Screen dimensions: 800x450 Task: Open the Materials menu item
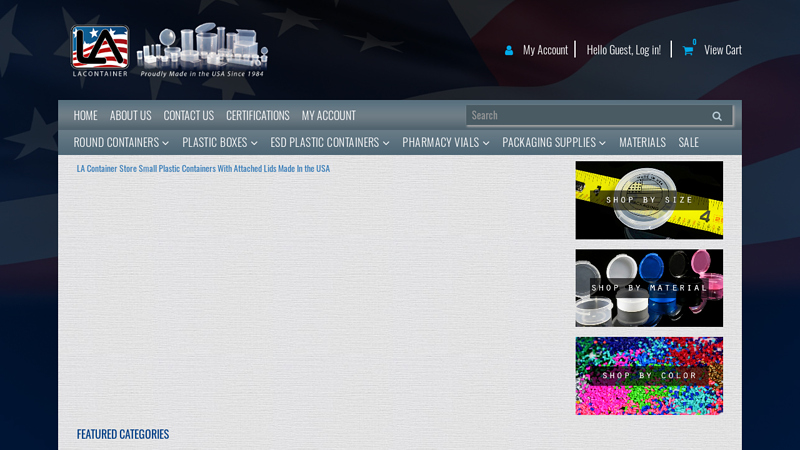coord(643,143)
